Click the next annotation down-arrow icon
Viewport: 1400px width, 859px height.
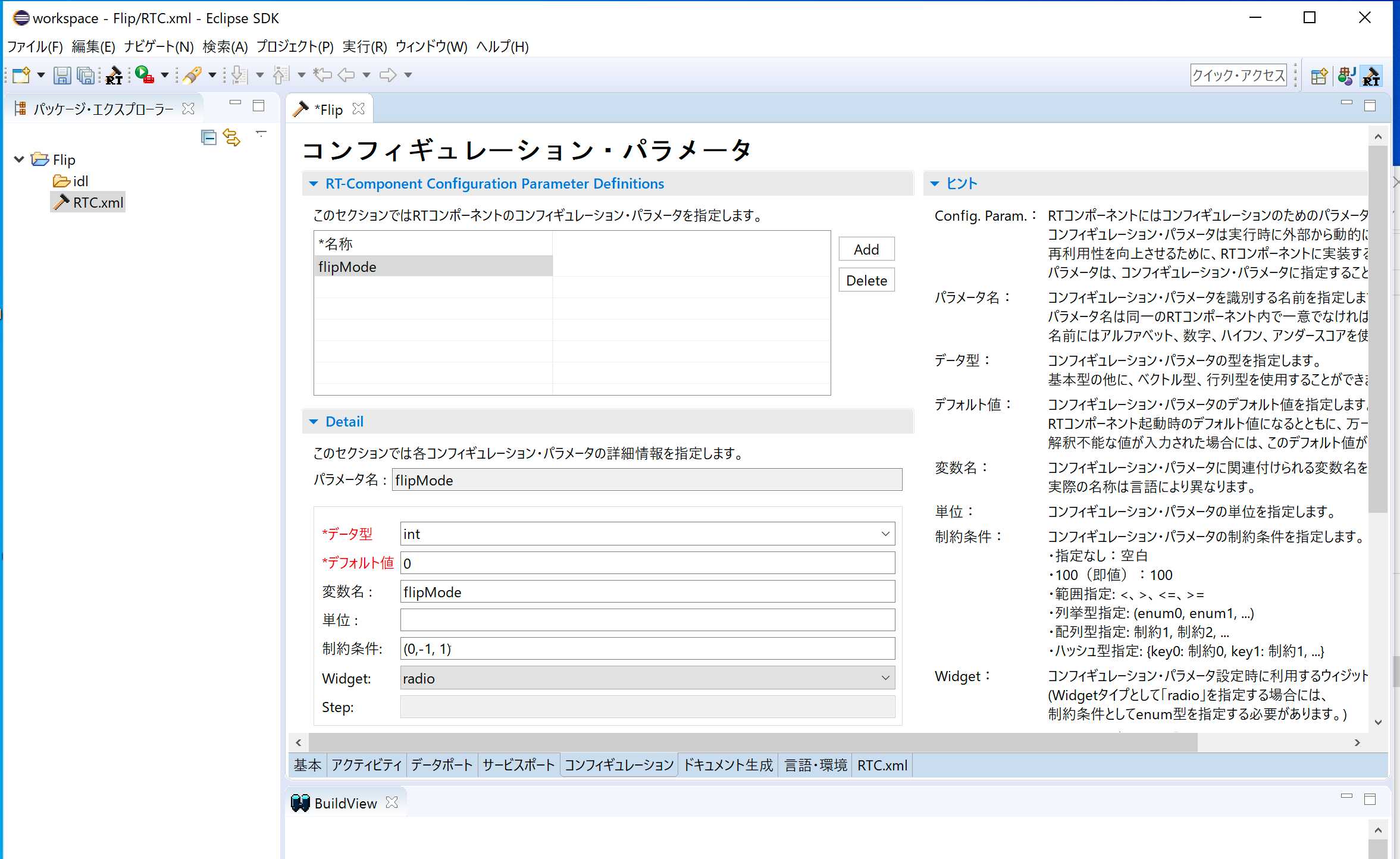(239, 75)
